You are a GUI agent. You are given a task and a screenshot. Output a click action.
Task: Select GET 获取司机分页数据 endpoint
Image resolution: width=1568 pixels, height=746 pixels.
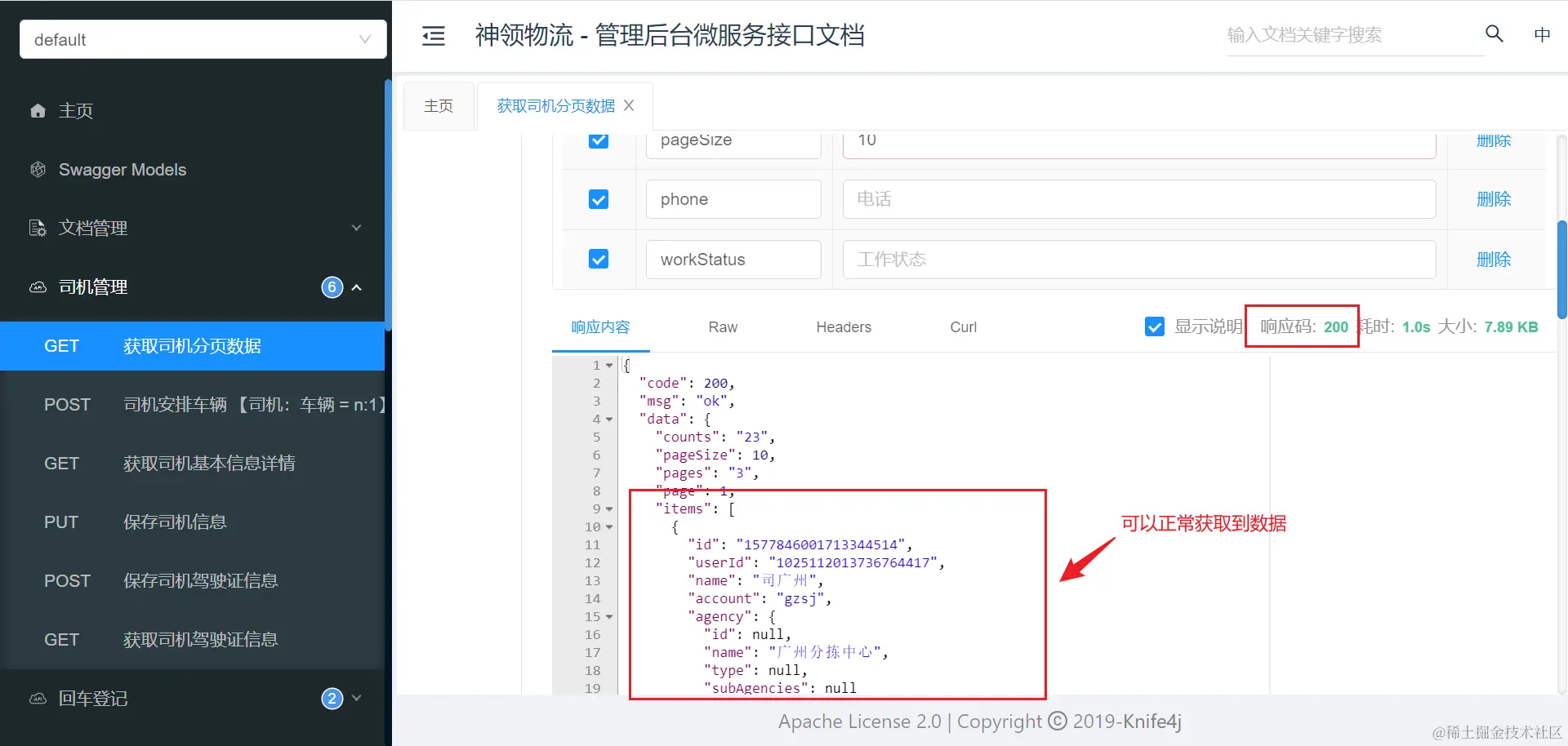tap(193, 346)
